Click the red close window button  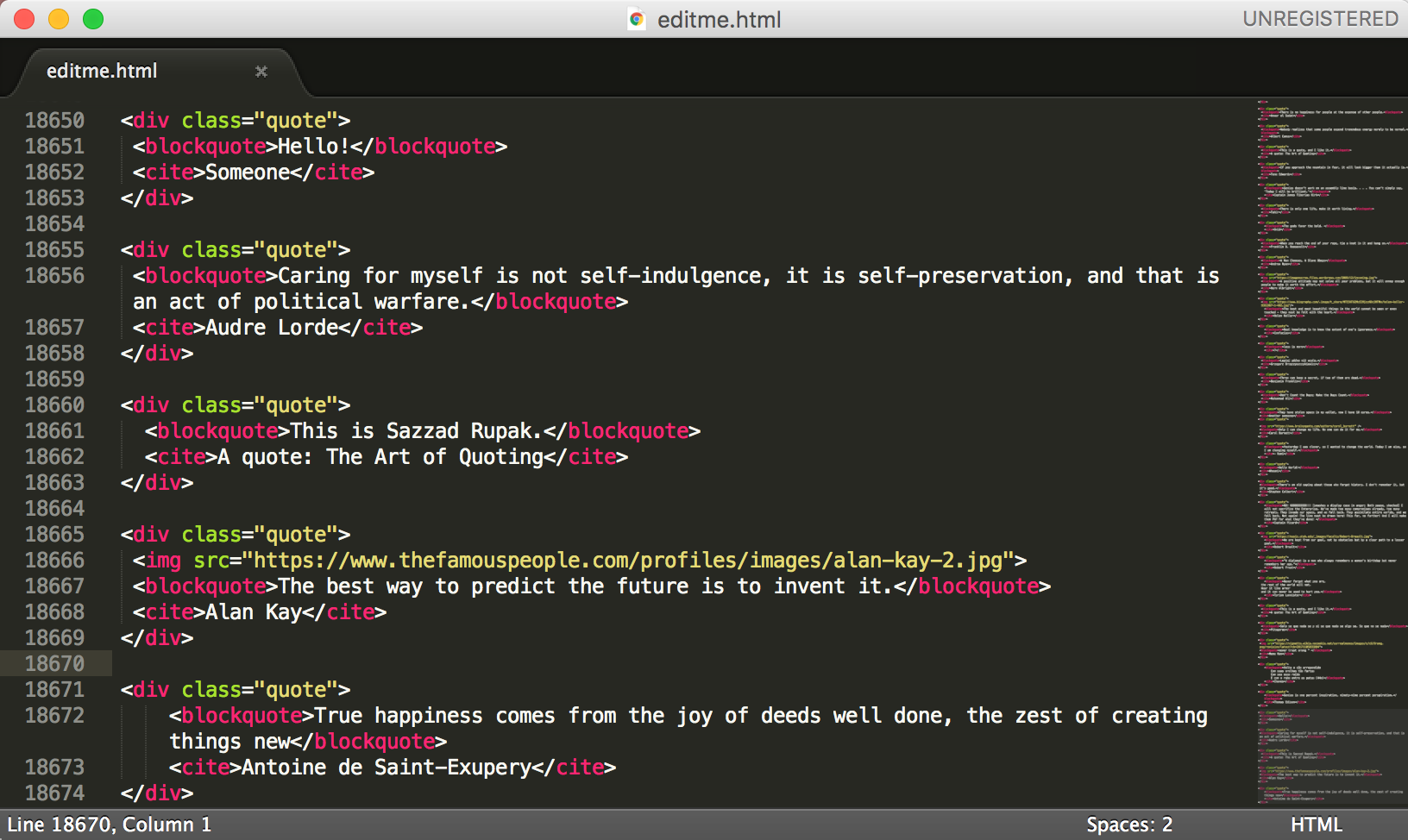tap(24, 19)
